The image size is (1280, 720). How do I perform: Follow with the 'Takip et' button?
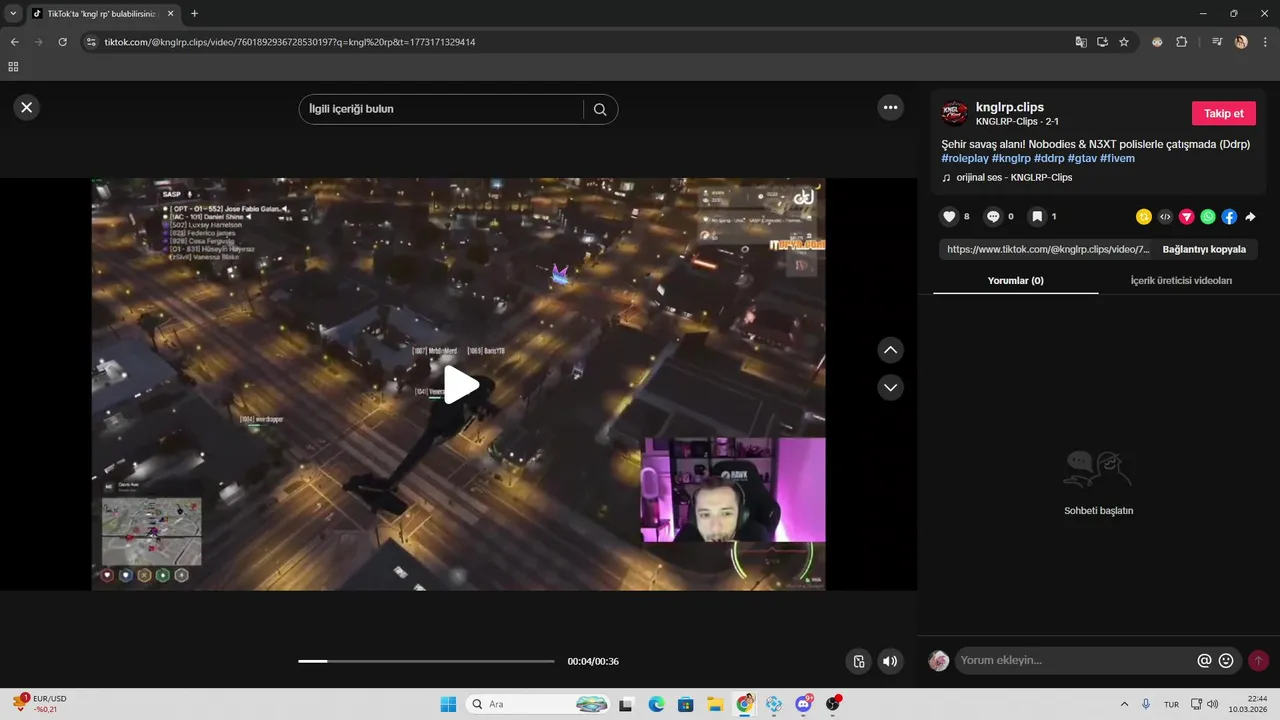pos(1224,113)
